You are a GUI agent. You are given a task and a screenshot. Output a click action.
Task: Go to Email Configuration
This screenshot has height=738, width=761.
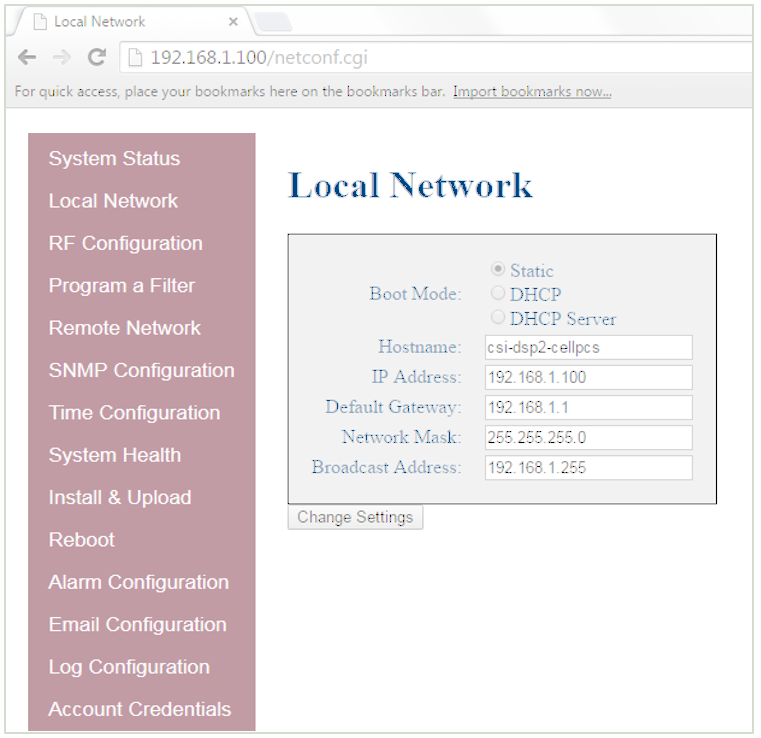point(137,624)
